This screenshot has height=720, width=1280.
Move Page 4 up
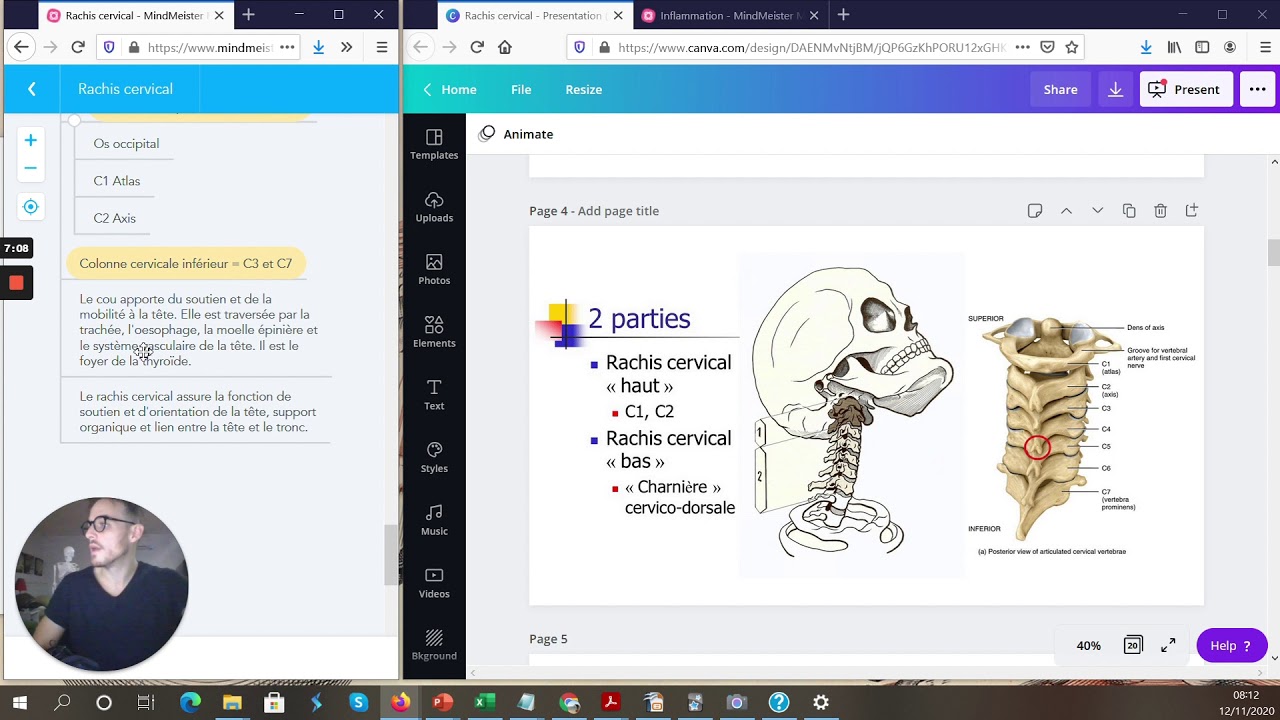pos(1066,211)
